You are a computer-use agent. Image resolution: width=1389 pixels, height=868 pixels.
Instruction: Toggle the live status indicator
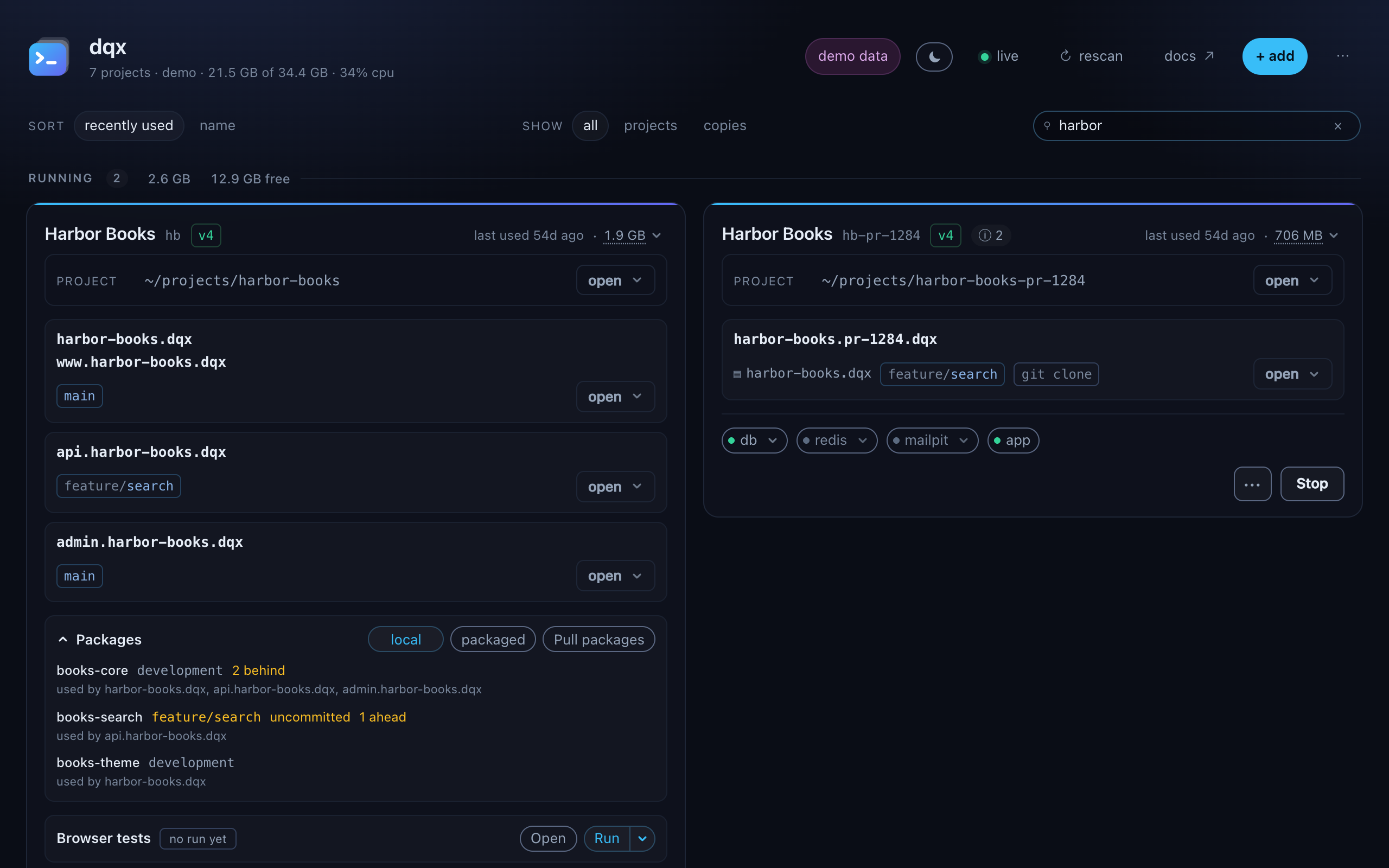click(999, 56)
